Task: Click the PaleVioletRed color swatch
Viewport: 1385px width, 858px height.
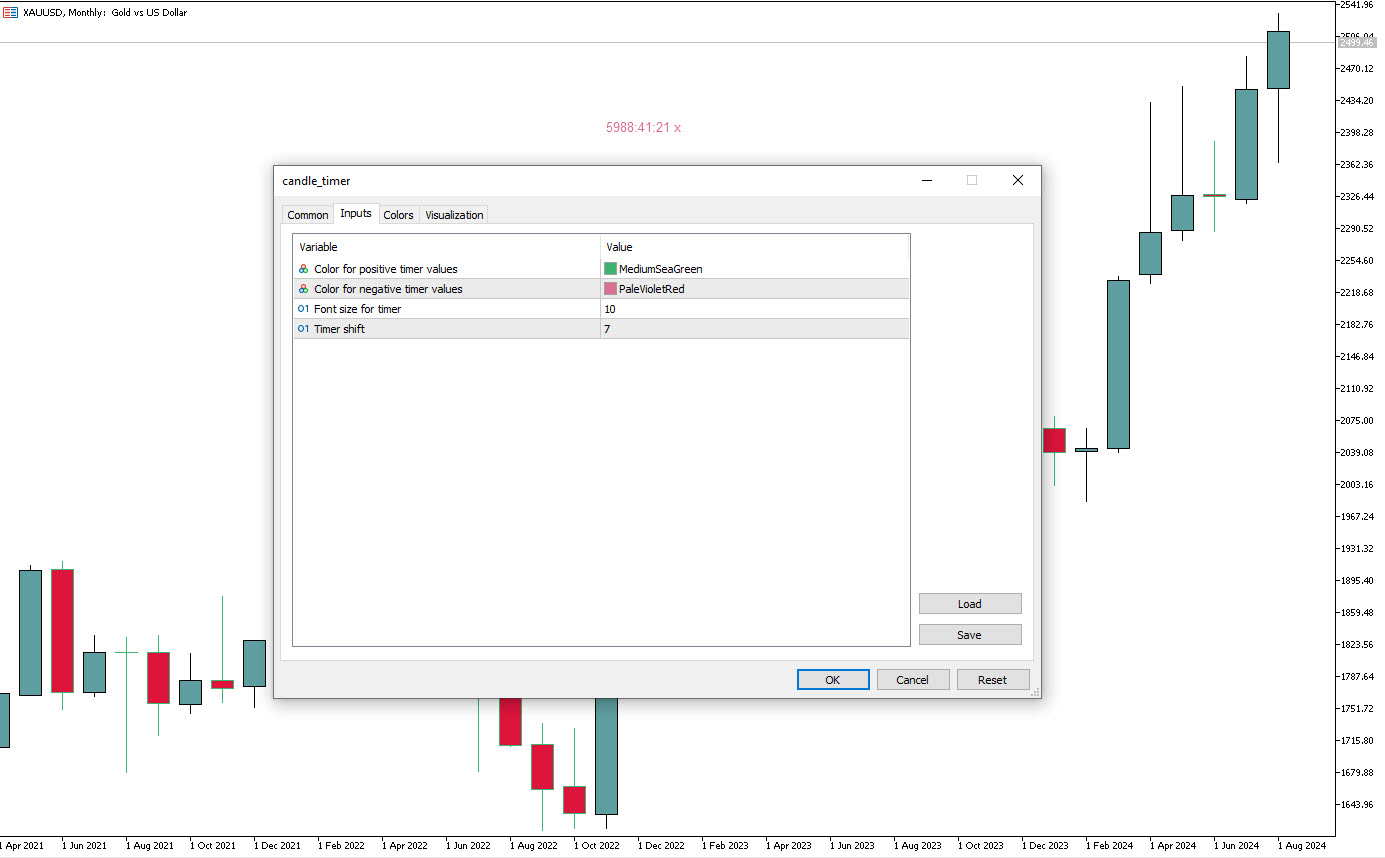Action: pyautogui.click(x=610, y=289)
